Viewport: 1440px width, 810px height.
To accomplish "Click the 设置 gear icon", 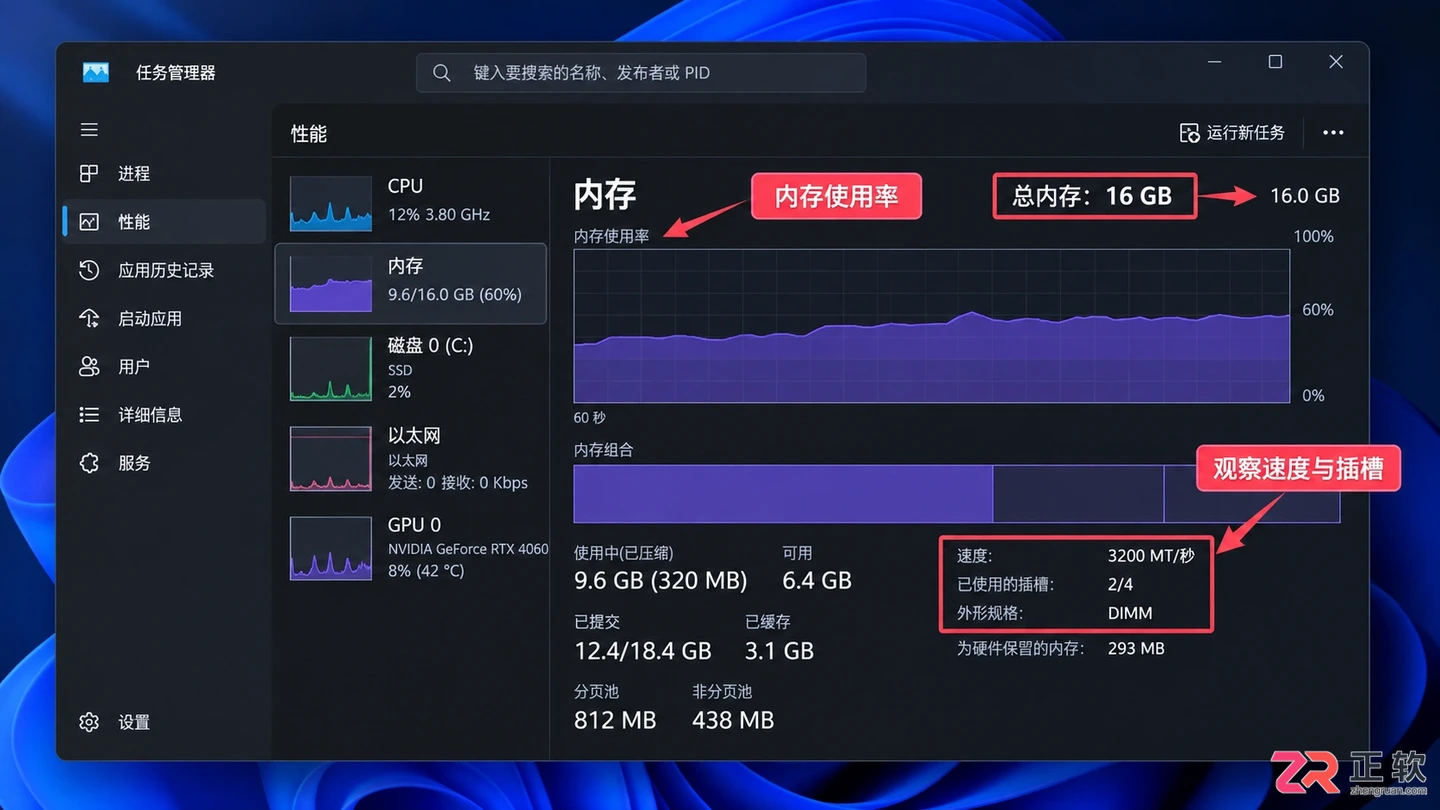I will tap(89, 722).
